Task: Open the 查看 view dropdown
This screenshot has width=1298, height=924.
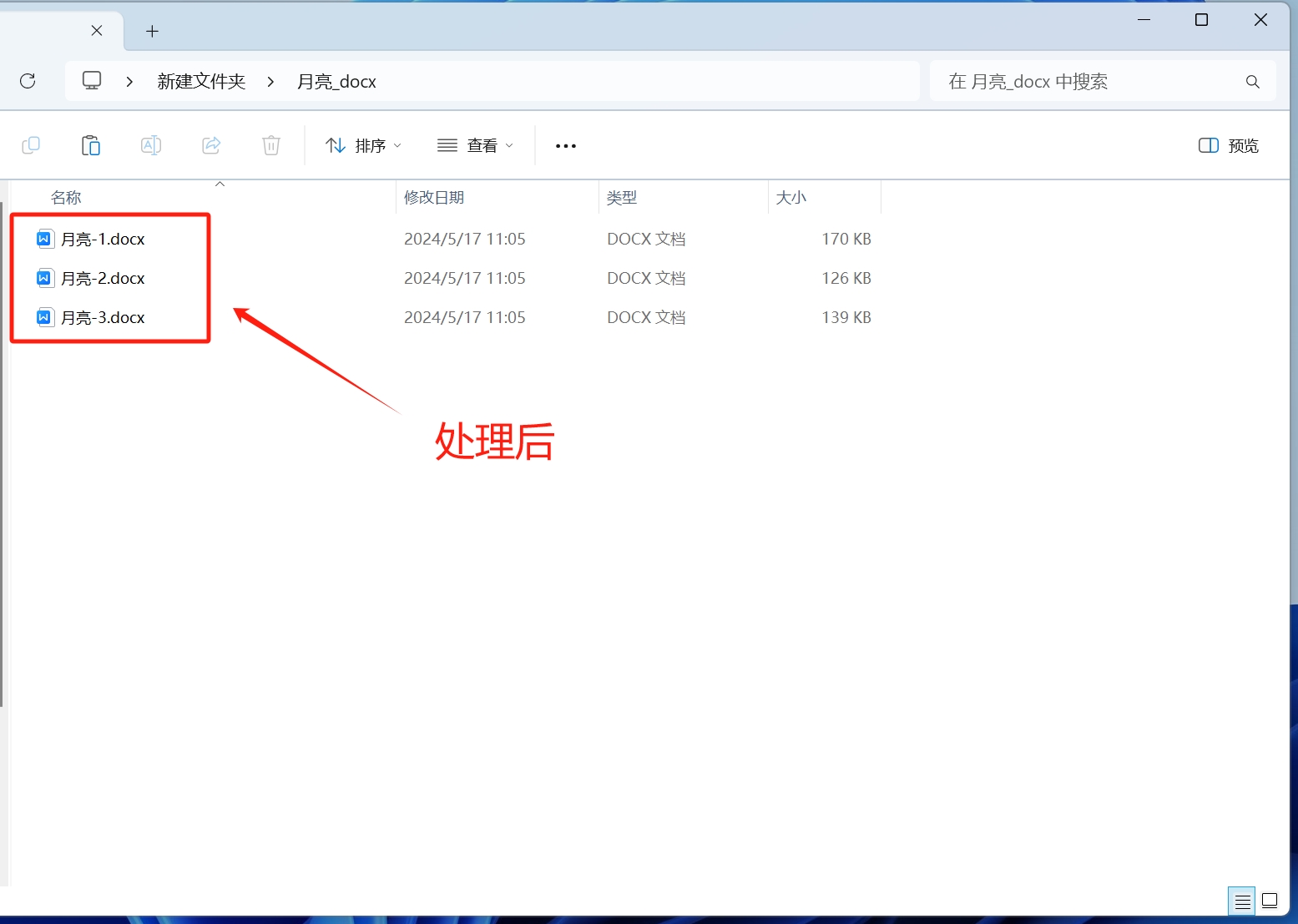Action: click(x=474, y=144)
